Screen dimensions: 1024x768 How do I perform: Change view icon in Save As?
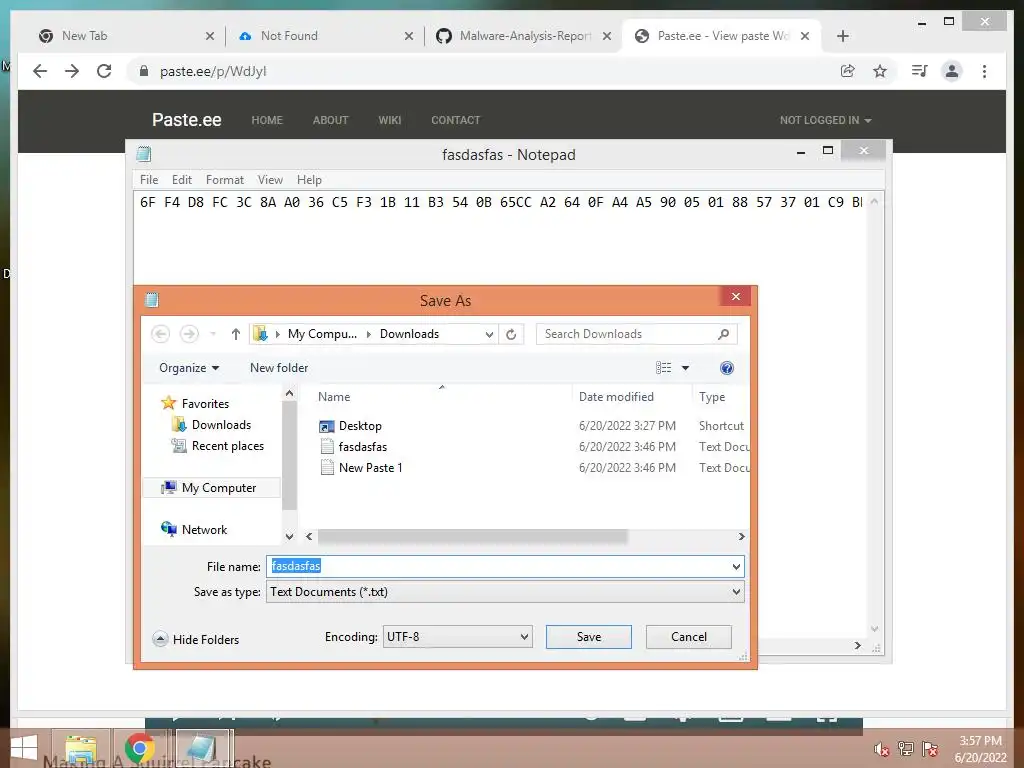664,368
